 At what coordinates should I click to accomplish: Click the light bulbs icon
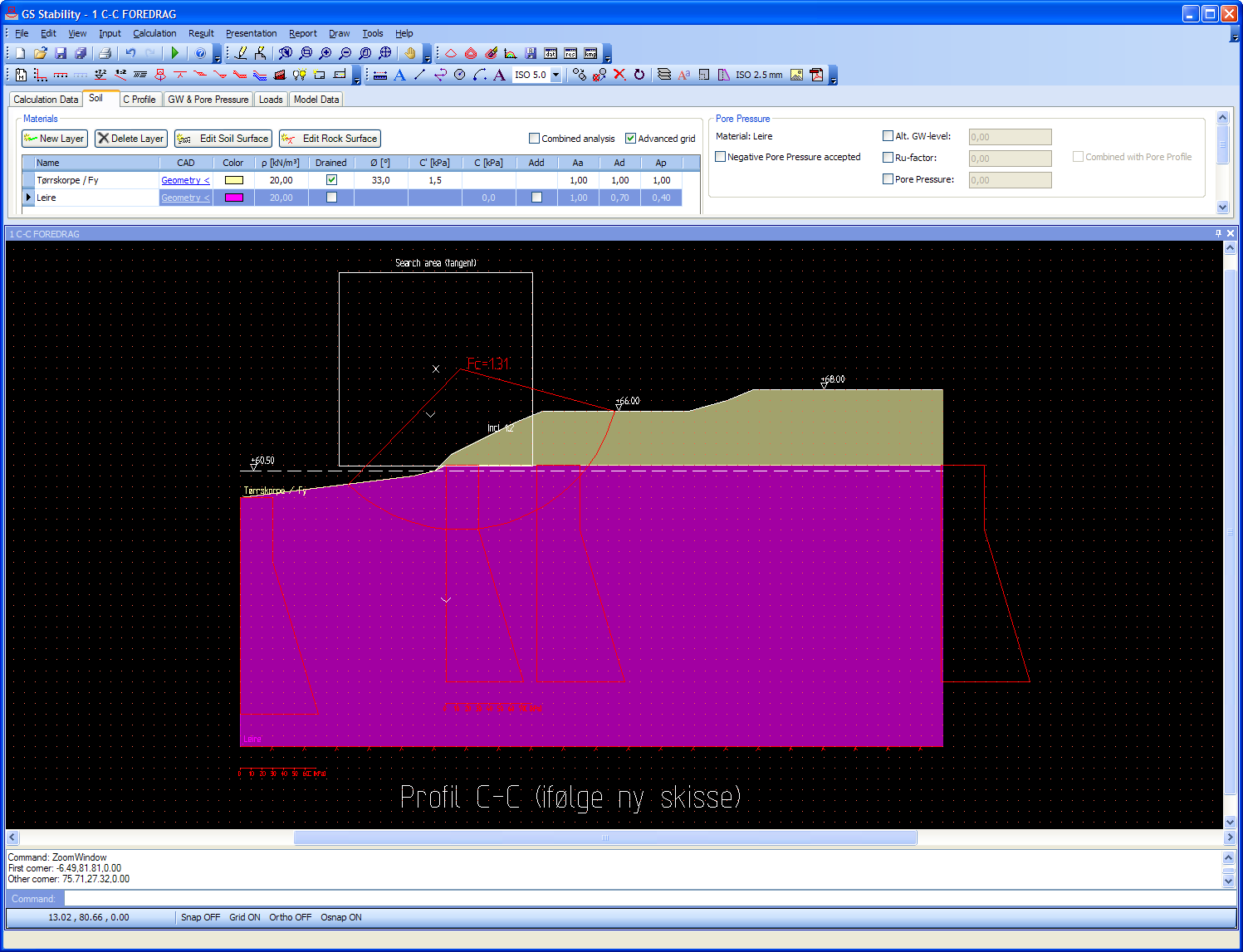tap(300, 75)
